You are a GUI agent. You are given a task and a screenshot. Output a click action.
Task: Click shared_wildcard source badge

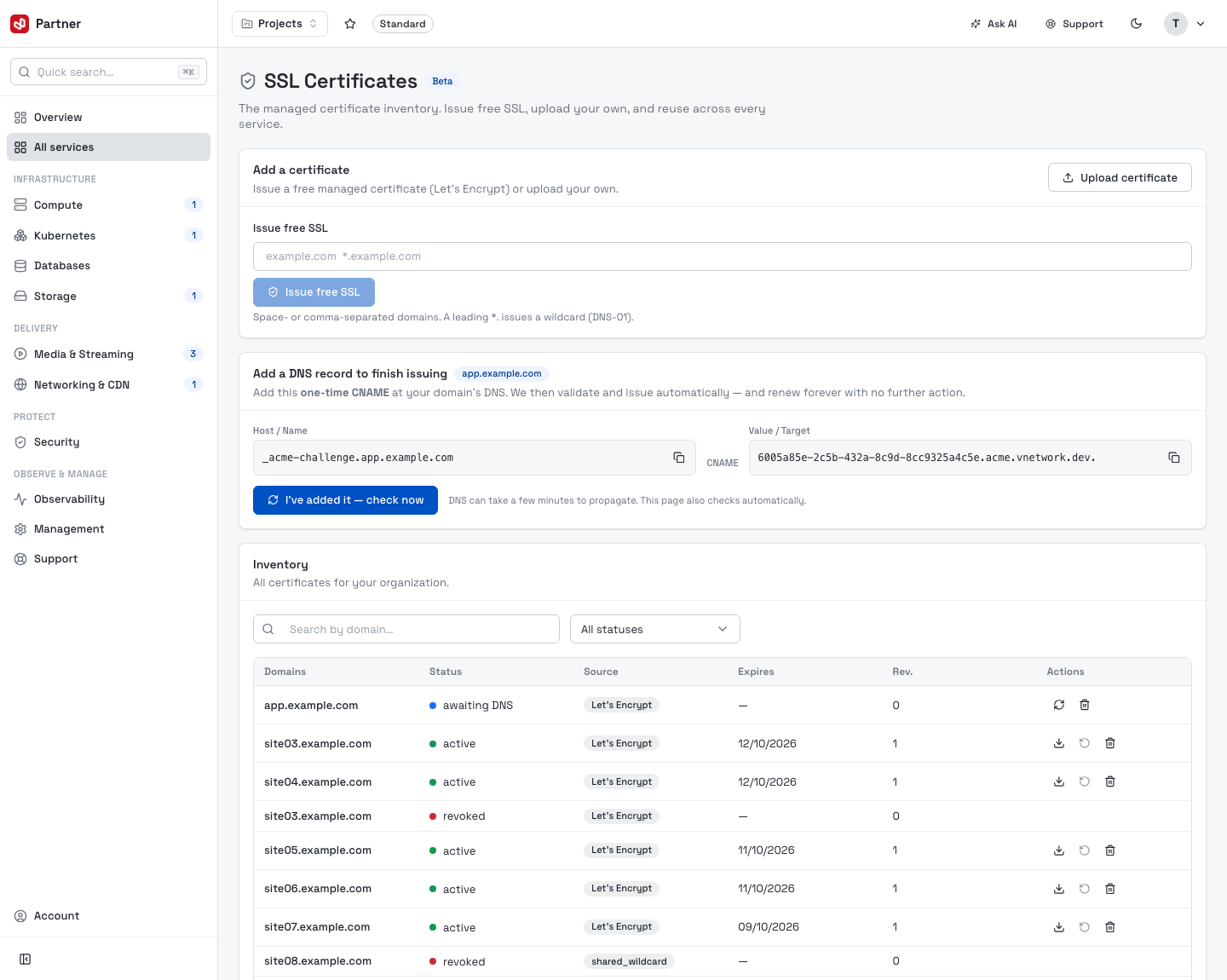click(629, 961)
